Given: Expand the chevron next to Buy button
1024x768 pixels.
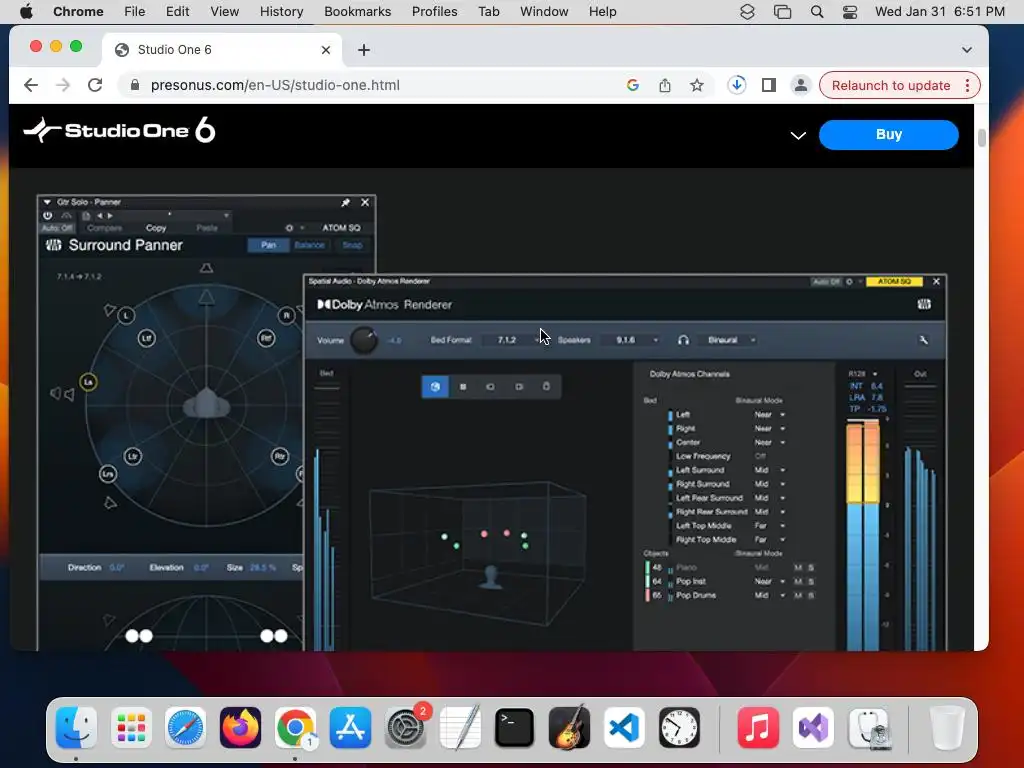Looking at the screenshot, I should pos(798,135).
